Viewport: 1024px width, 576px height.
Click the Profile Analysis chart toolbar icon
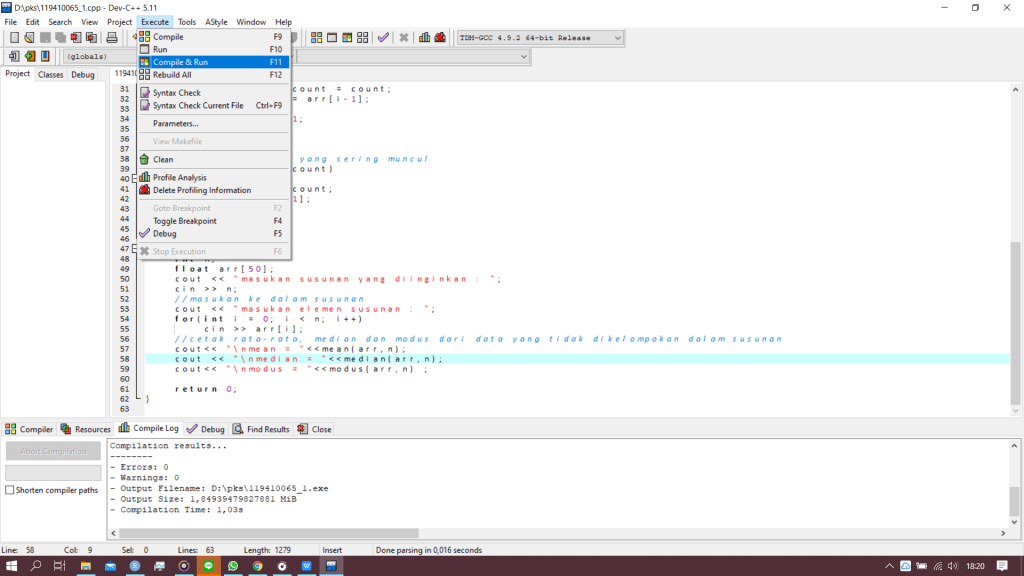(x=424, y=38)
